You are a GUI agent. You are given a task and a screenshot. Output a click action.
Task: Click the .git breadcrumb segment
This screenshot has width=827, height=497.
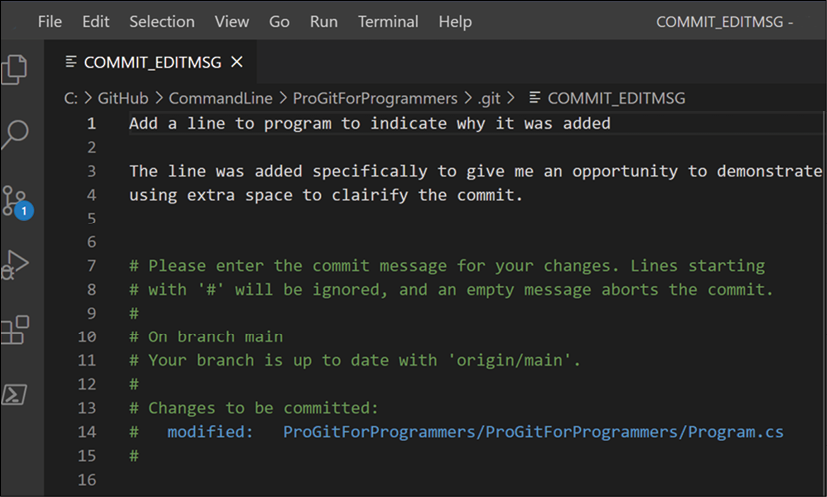click(x=489, y=99)
